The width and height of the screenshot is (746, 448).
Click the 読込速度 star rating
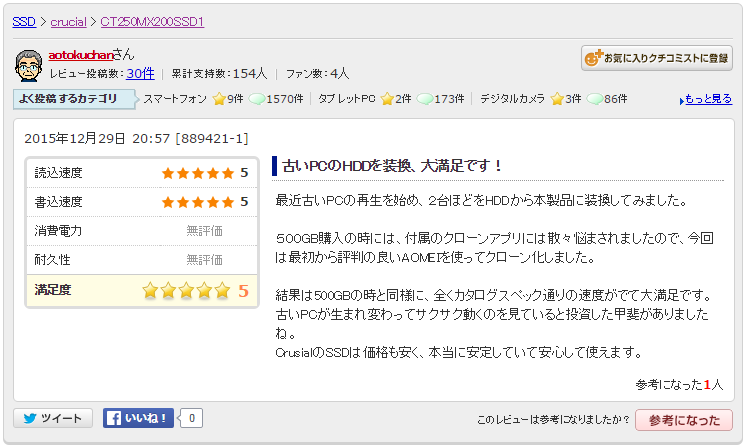coord(198,173)
